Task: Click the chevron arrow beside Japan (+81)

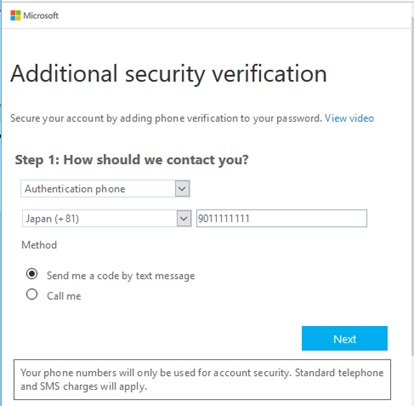Action: (184, 219)
